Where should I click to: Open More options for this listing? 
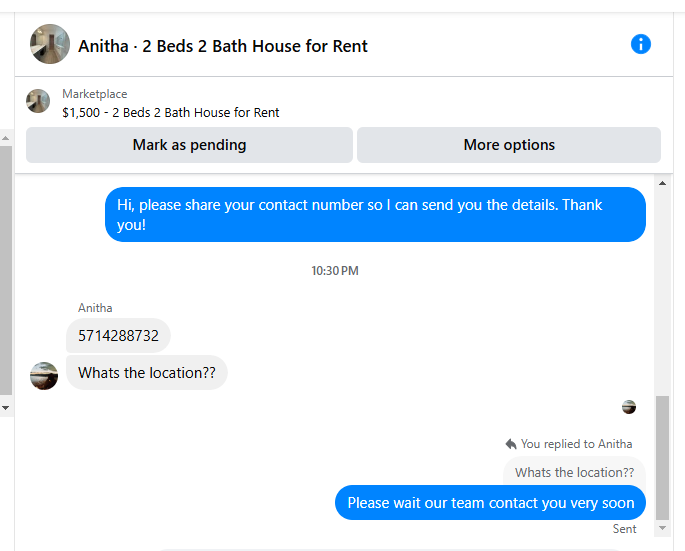pos(509,145)
